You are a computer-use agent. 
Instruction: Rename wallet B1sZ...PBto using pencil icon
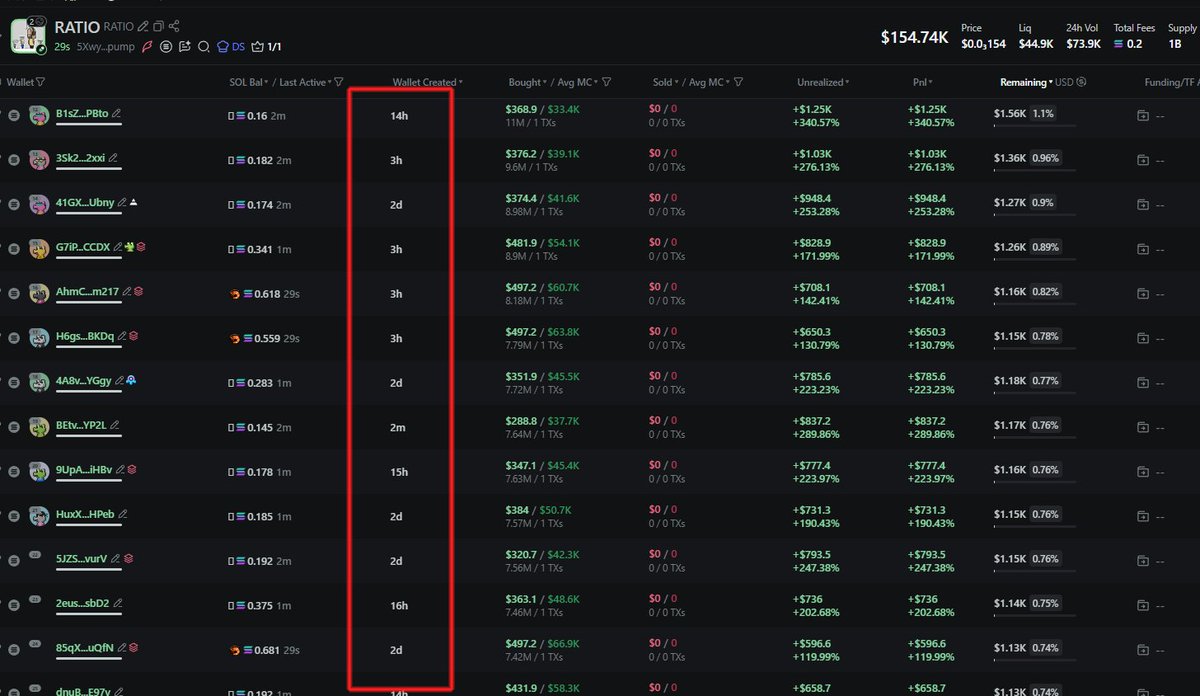117,114
